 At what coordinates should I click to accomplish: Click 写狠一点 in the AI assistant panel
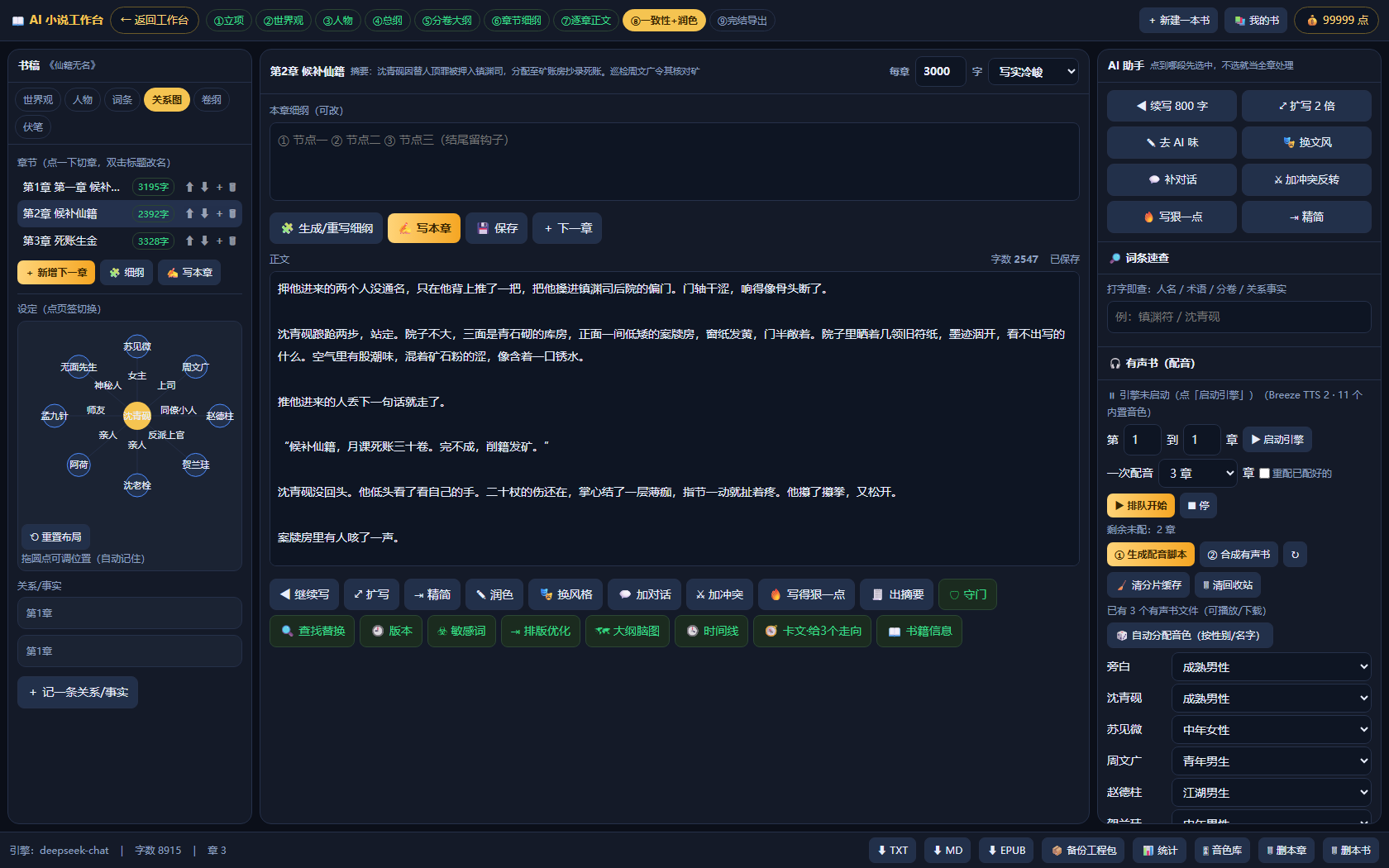[1172, 217]
